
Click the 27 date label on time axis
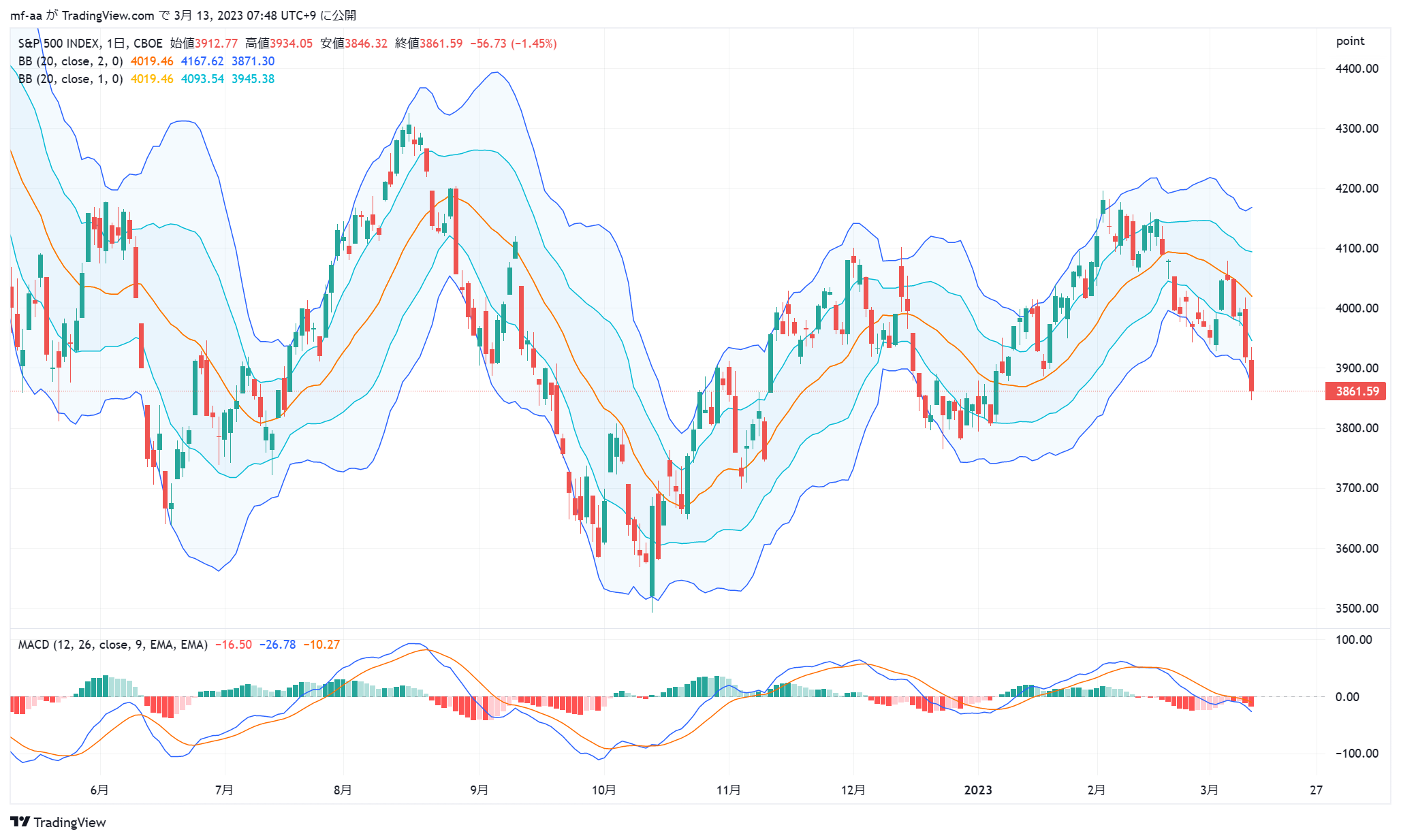tap(1316, 790)
